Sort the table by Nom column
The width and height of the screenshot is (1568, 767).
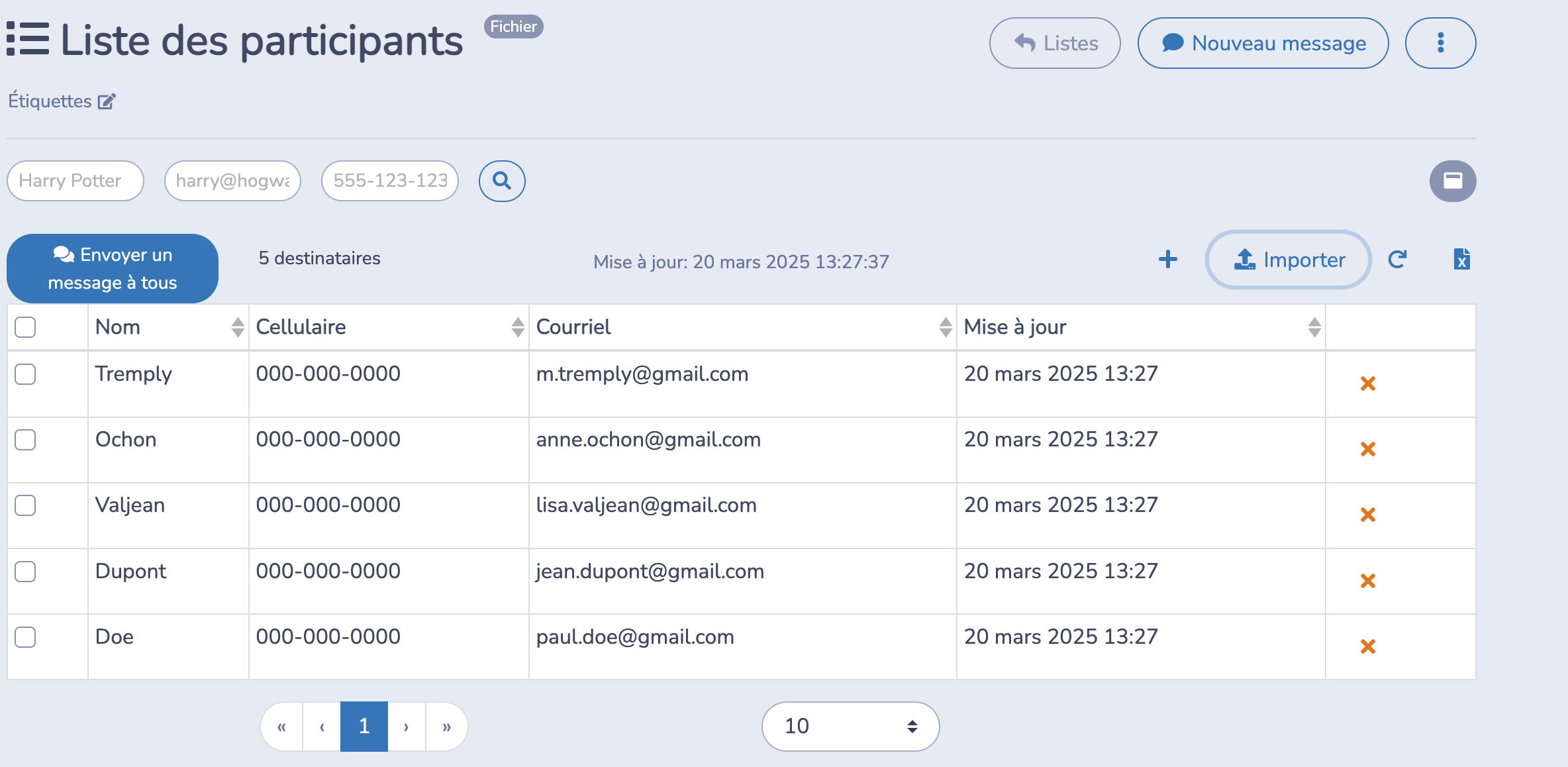tap(169, 327)
